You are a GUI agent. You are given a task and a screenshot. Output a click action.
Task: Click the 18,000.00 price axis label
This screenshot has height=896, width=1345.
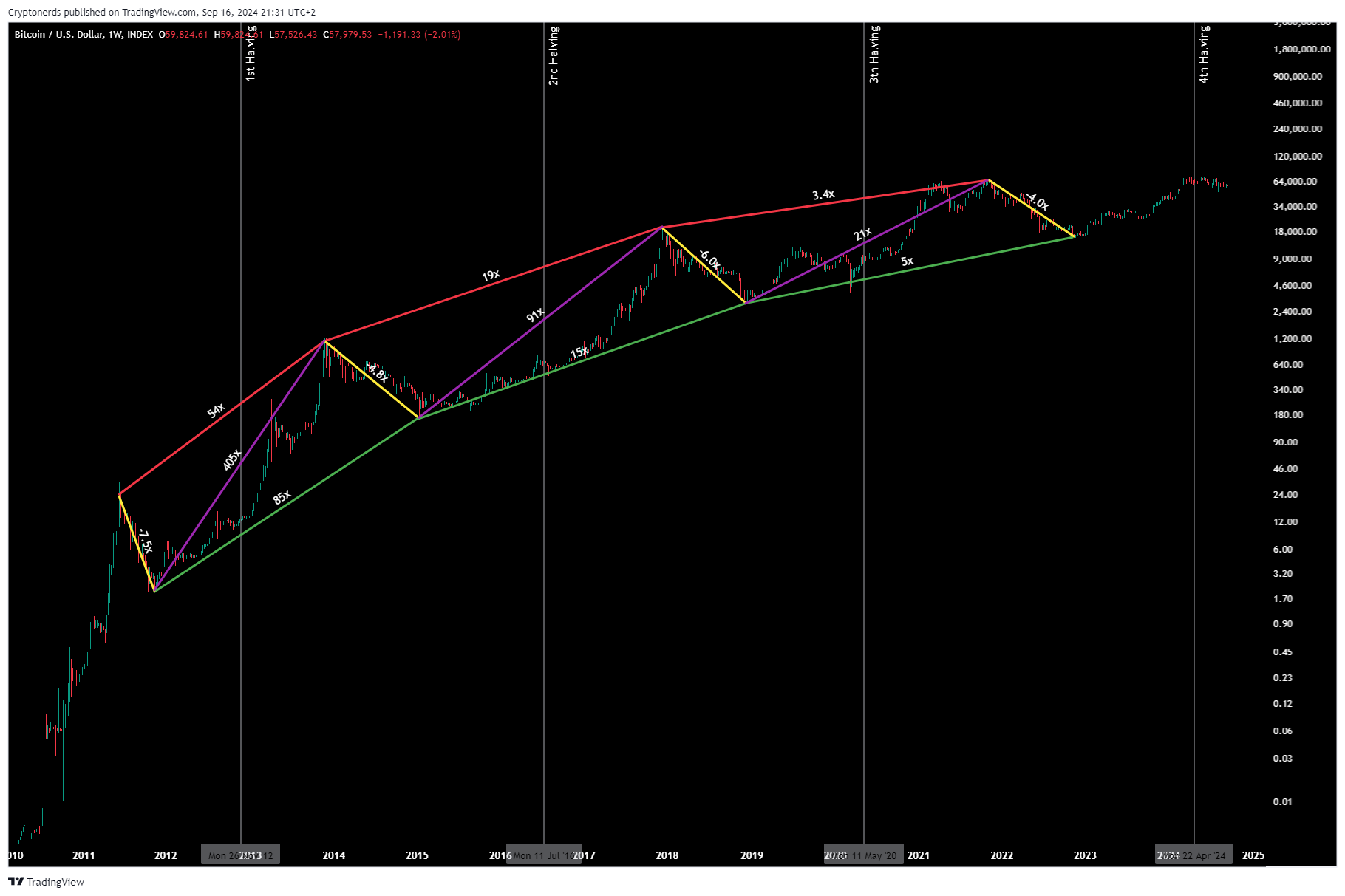pyautogui.click(x=1295, y=232)
